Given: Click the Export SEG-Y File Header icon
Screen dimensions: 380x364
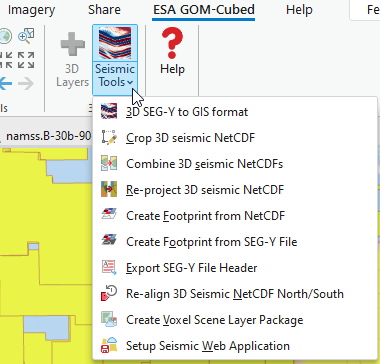Looking at the screenshot, I should tap(109, 267).
